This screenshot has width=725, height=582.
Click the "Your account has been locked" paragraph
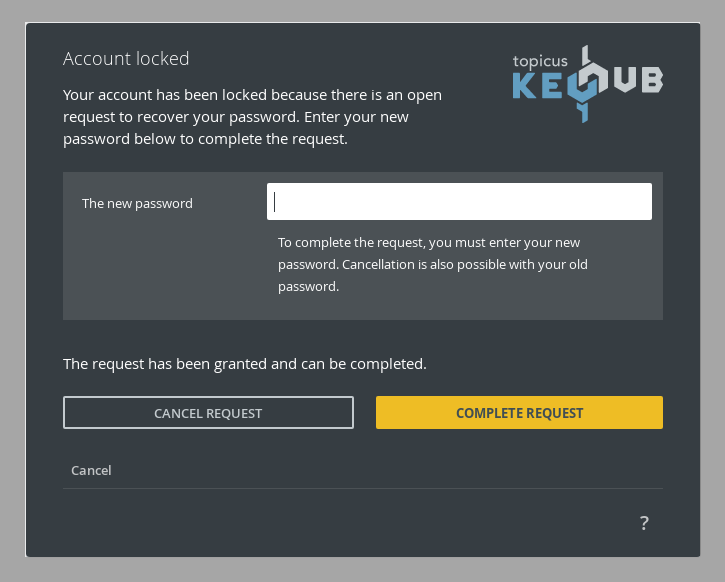[x=252, y=117]
